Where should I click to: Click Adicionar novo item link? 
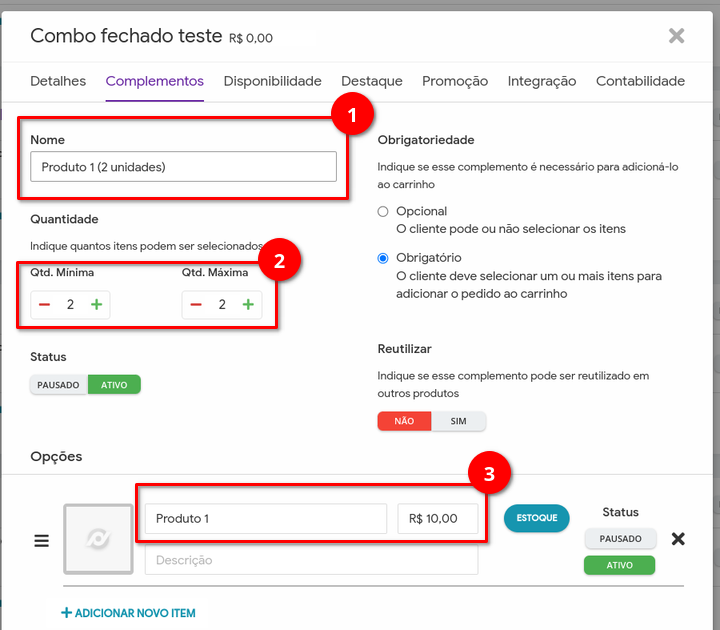128,613
